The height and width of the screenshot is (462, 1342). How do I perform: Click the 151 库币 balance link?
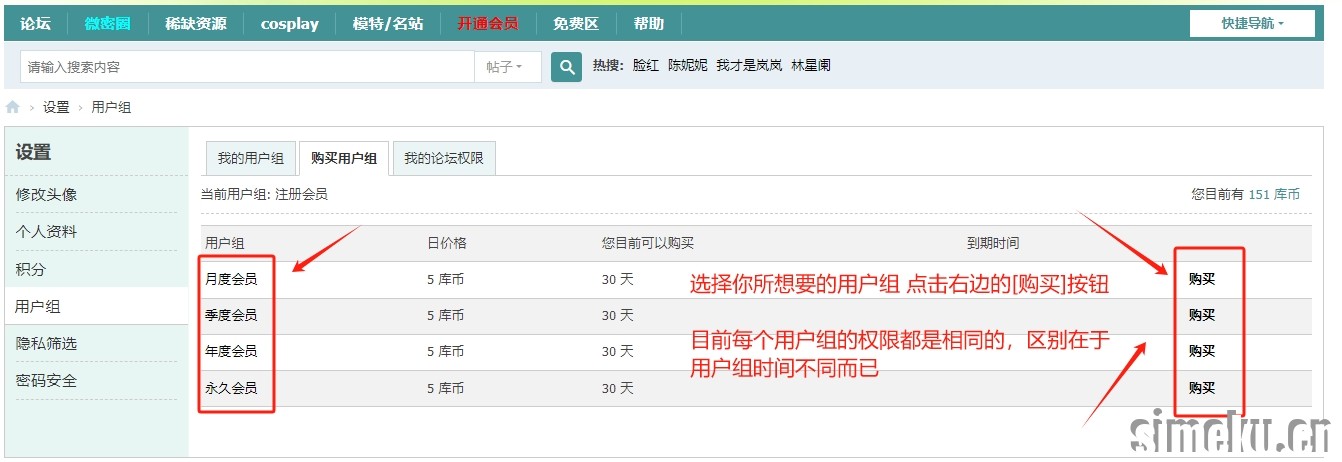1274,194
